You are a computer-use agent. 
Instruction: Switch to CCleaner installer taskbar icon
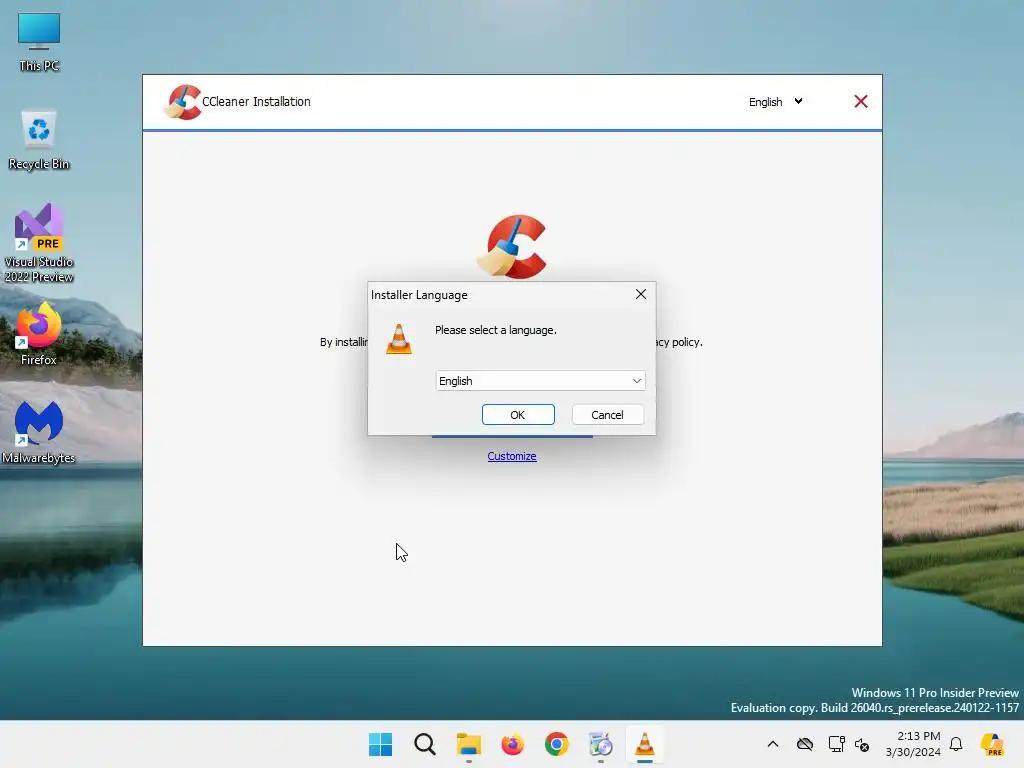click(601, 744)
